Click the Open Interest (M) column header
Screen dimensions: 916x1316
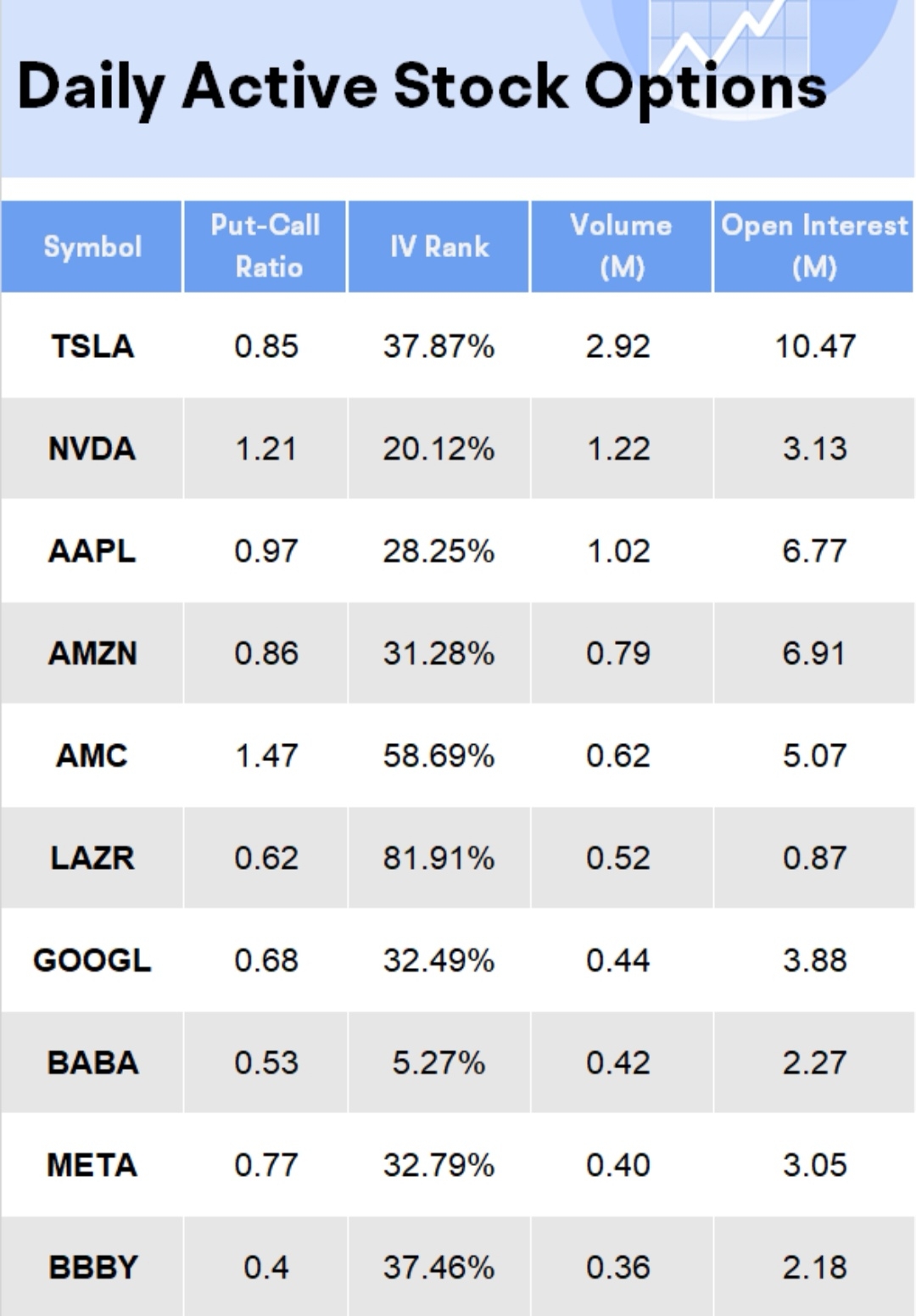[814, 246]
